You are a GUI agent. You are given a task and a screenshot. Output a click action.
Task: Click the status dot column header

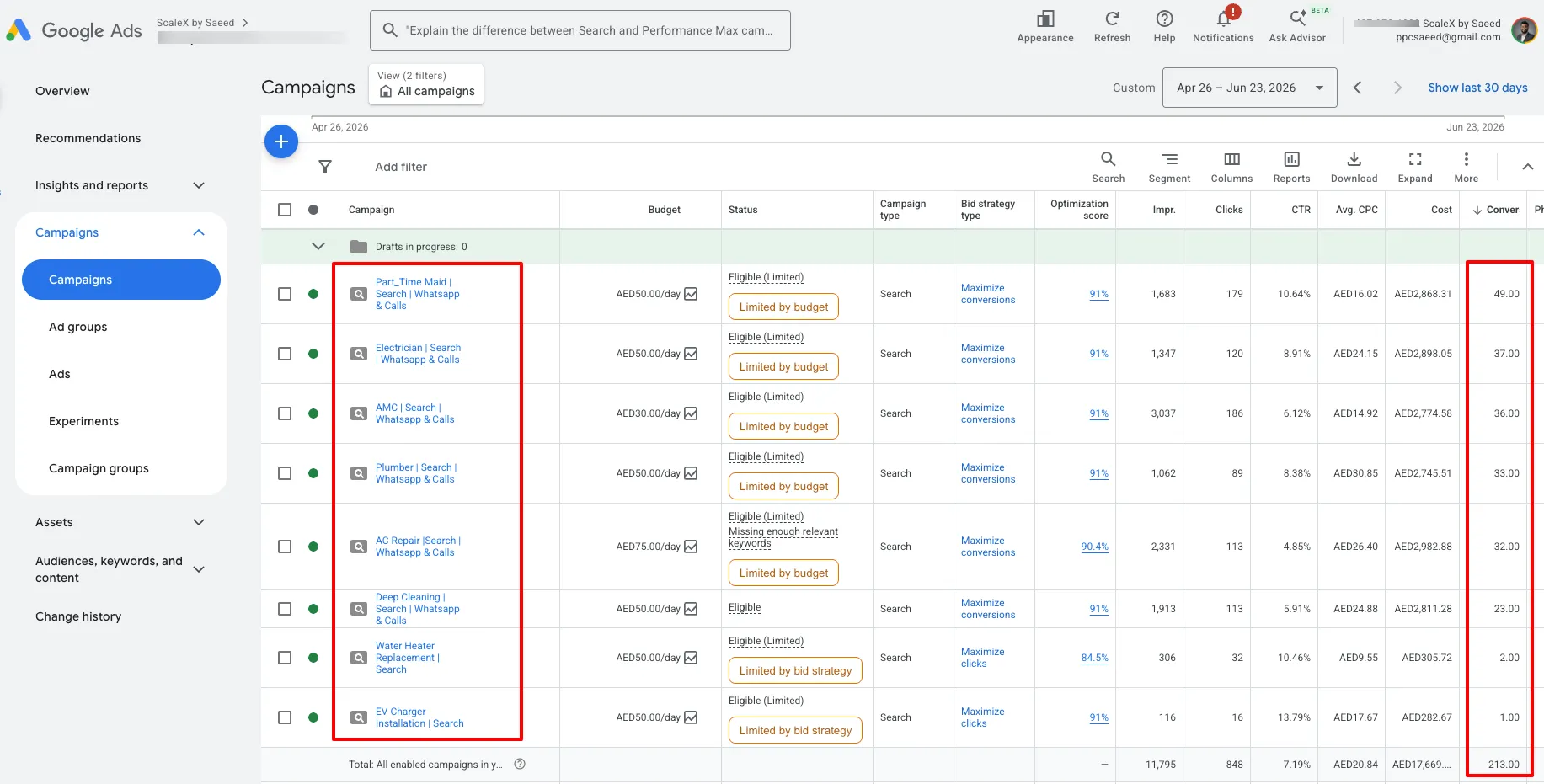tap(313, 210)
